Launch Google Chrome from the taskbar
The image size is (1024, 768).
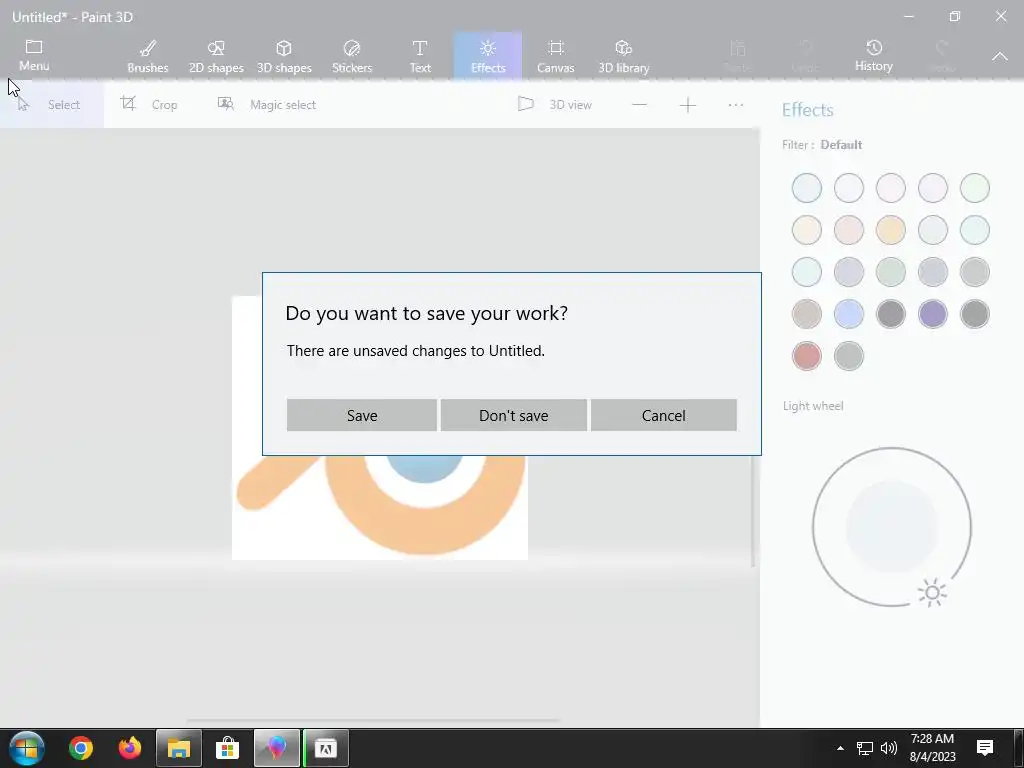[81, 748]
